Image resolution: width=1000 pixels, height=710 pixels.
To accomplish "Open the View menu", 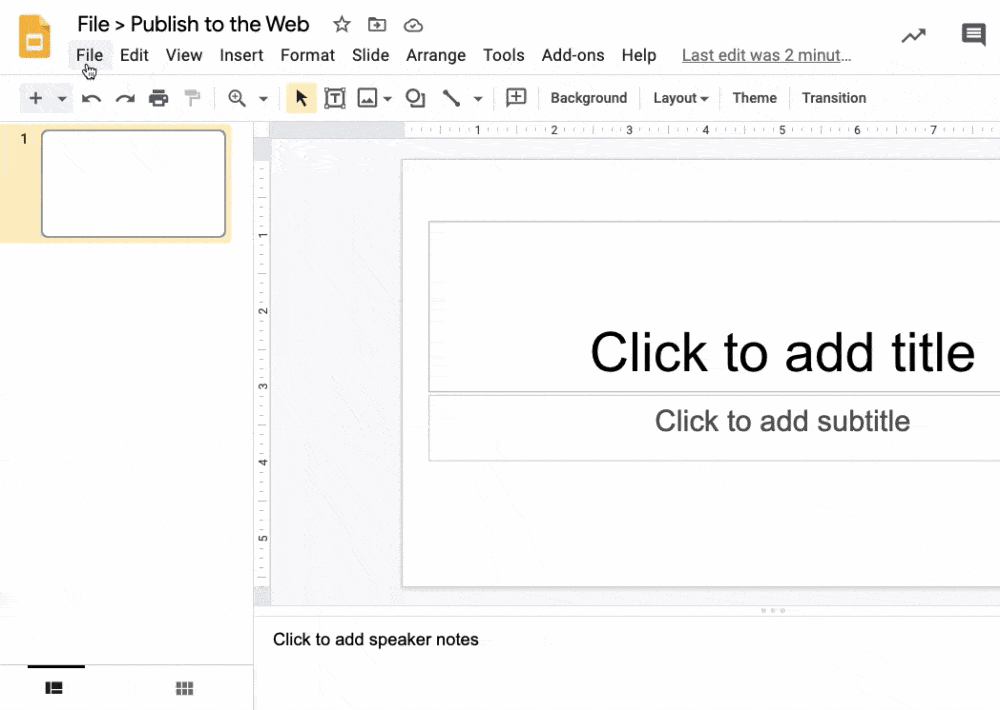I will [184, 55].
